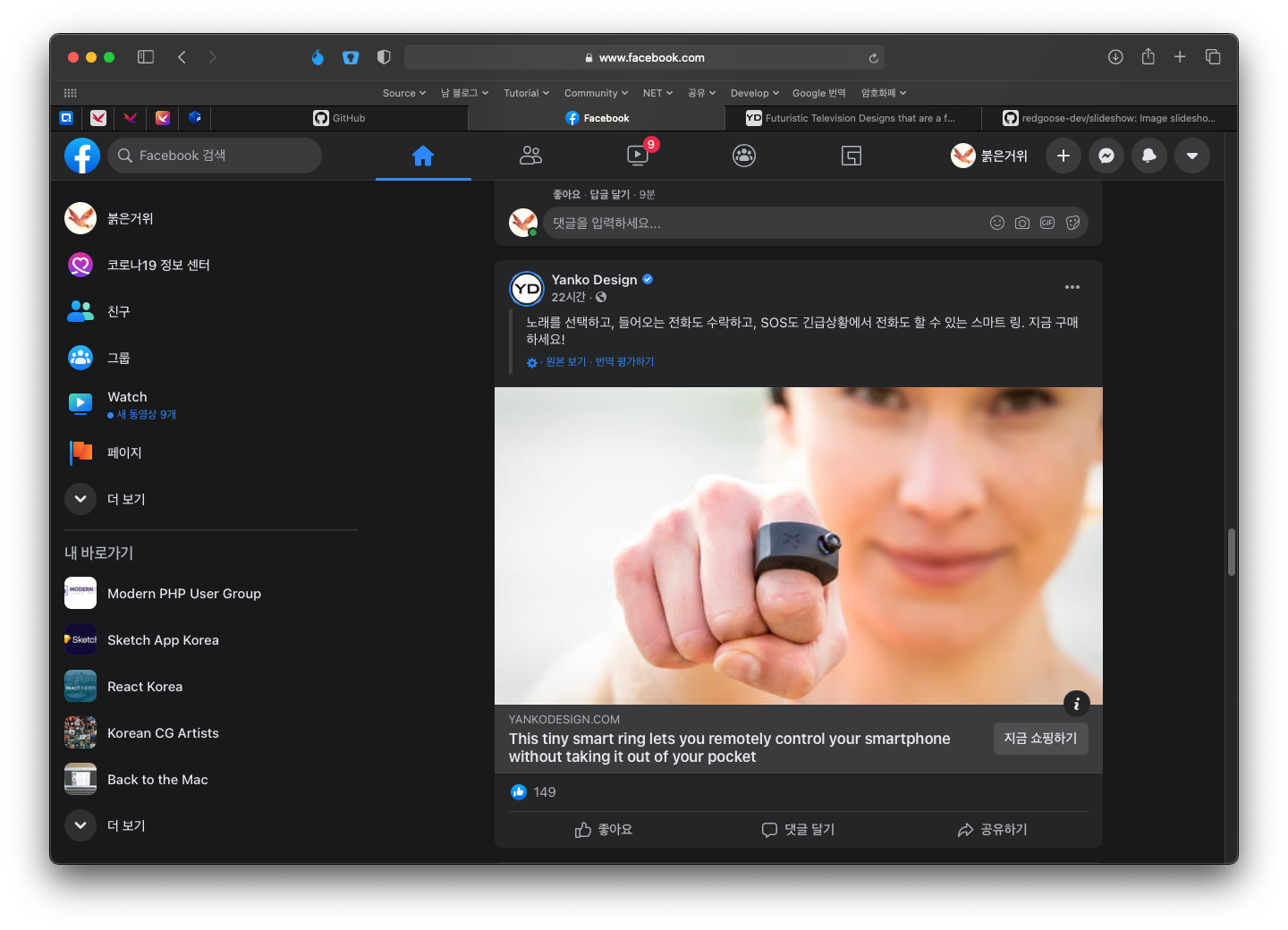Switch to the GitHub tab
The image size is (1288, 930).
tap(339, 118)
